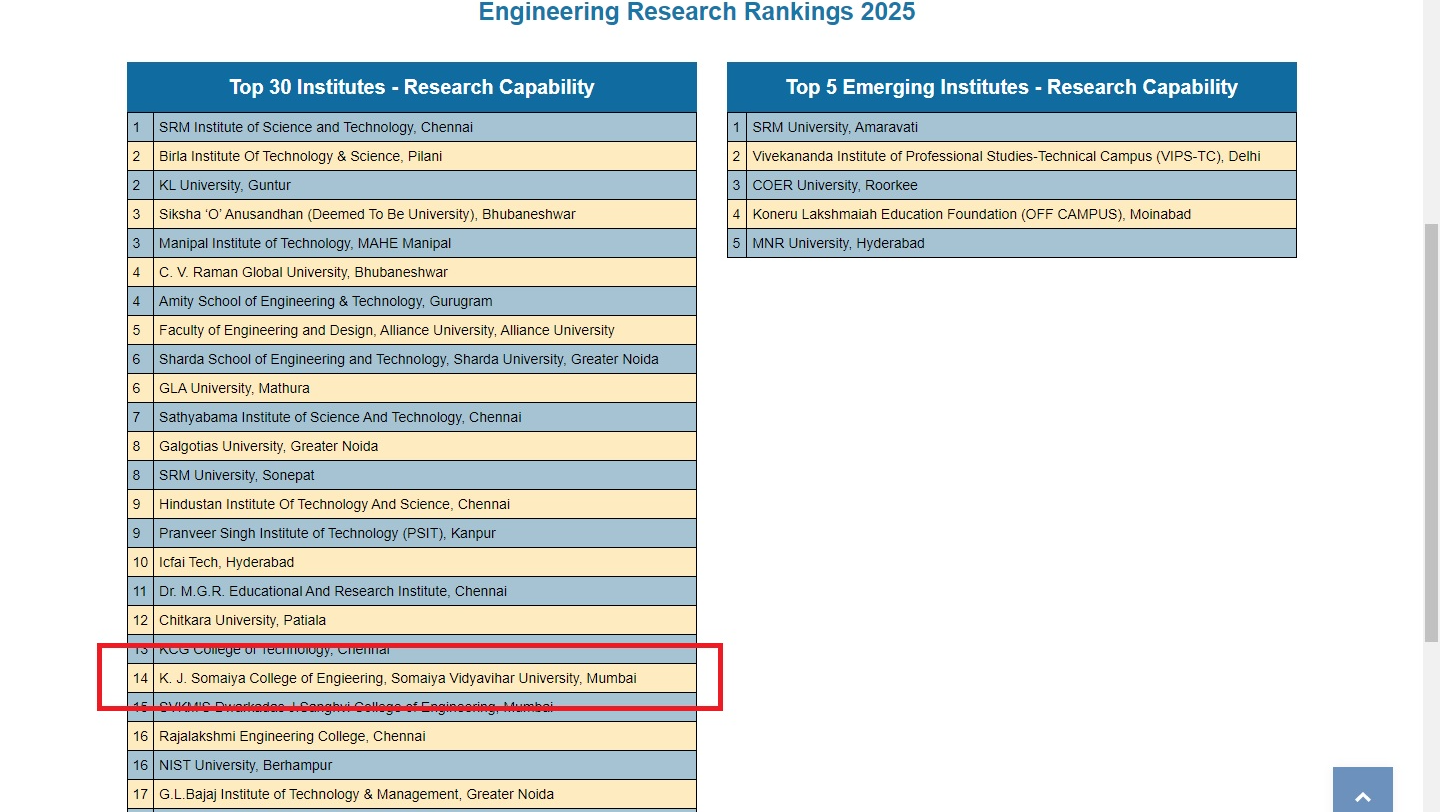Click COER University, Roorkee row
This screenshot has width=1440, height=812.
1012,185
